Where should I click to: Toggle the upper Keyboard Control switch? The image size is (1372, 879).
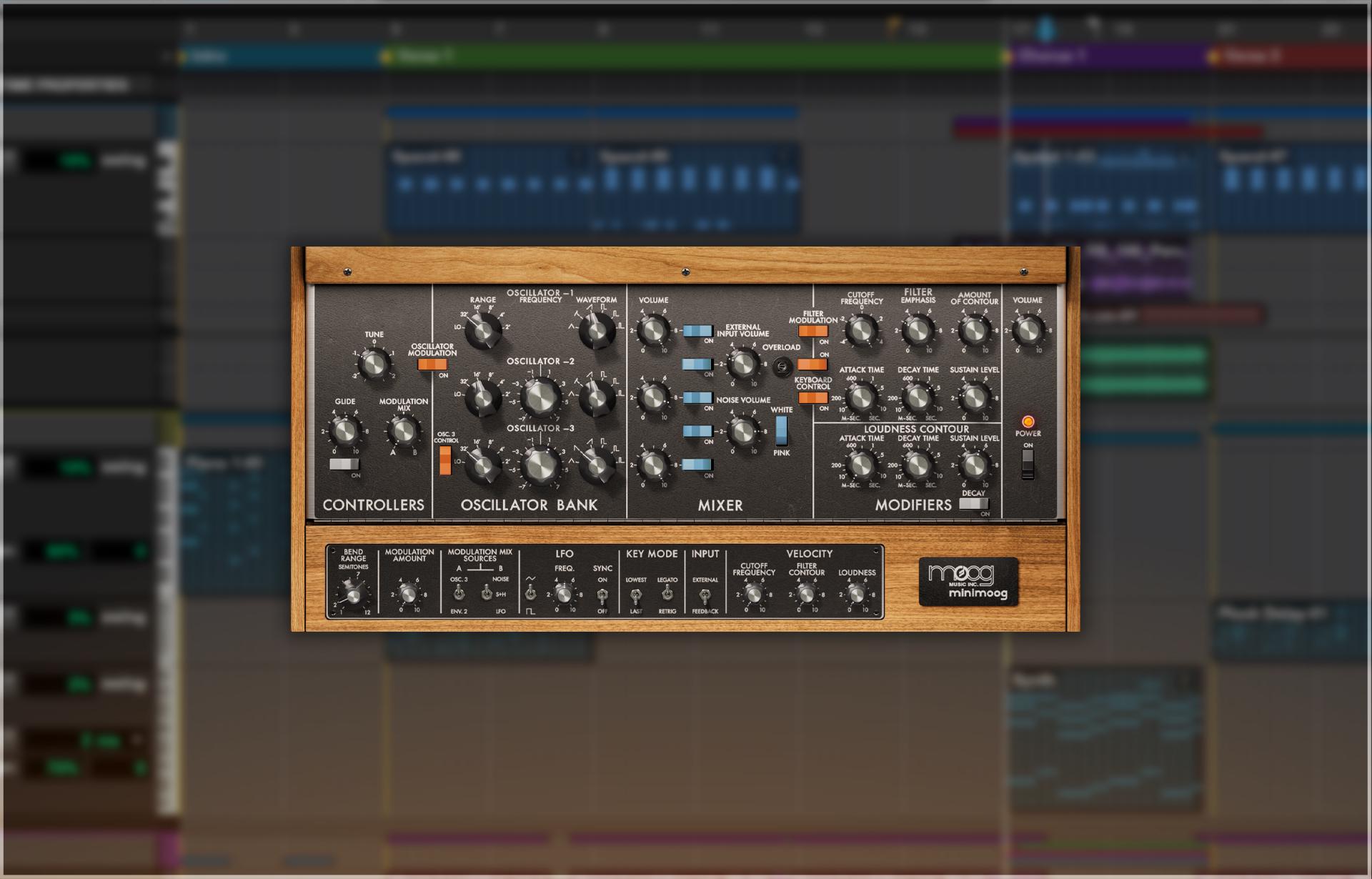pyautogui.click(x=812, y=364)
